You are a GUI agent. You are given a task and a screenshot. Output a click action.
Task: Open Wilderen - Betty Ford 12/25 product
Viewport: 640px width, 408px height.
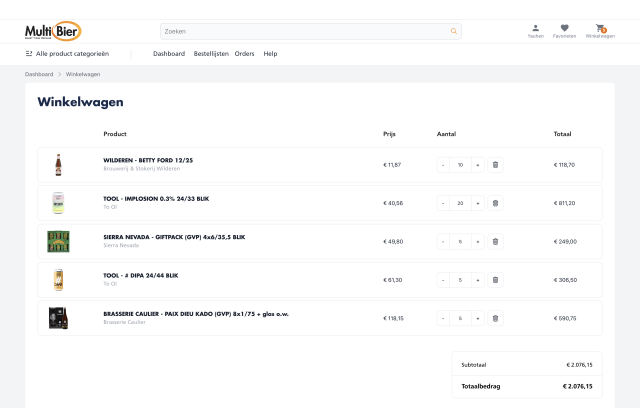pos(148,160)
